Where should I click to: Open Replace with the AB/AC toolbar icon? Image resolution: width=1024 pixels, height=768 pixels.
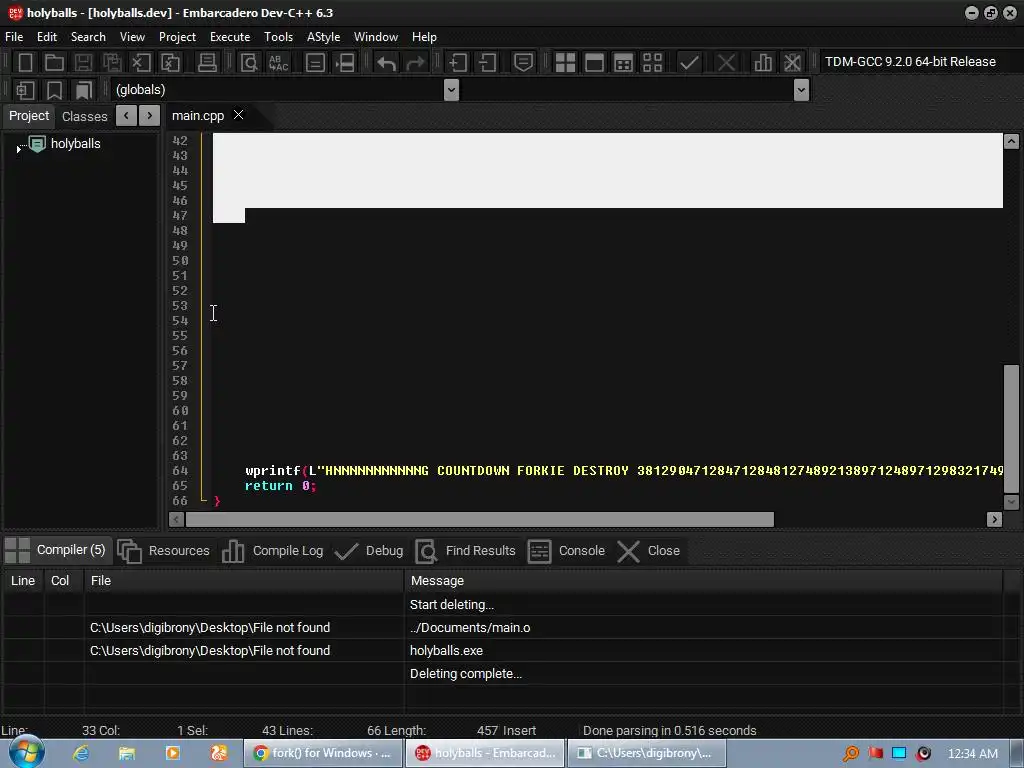[278, 63]
